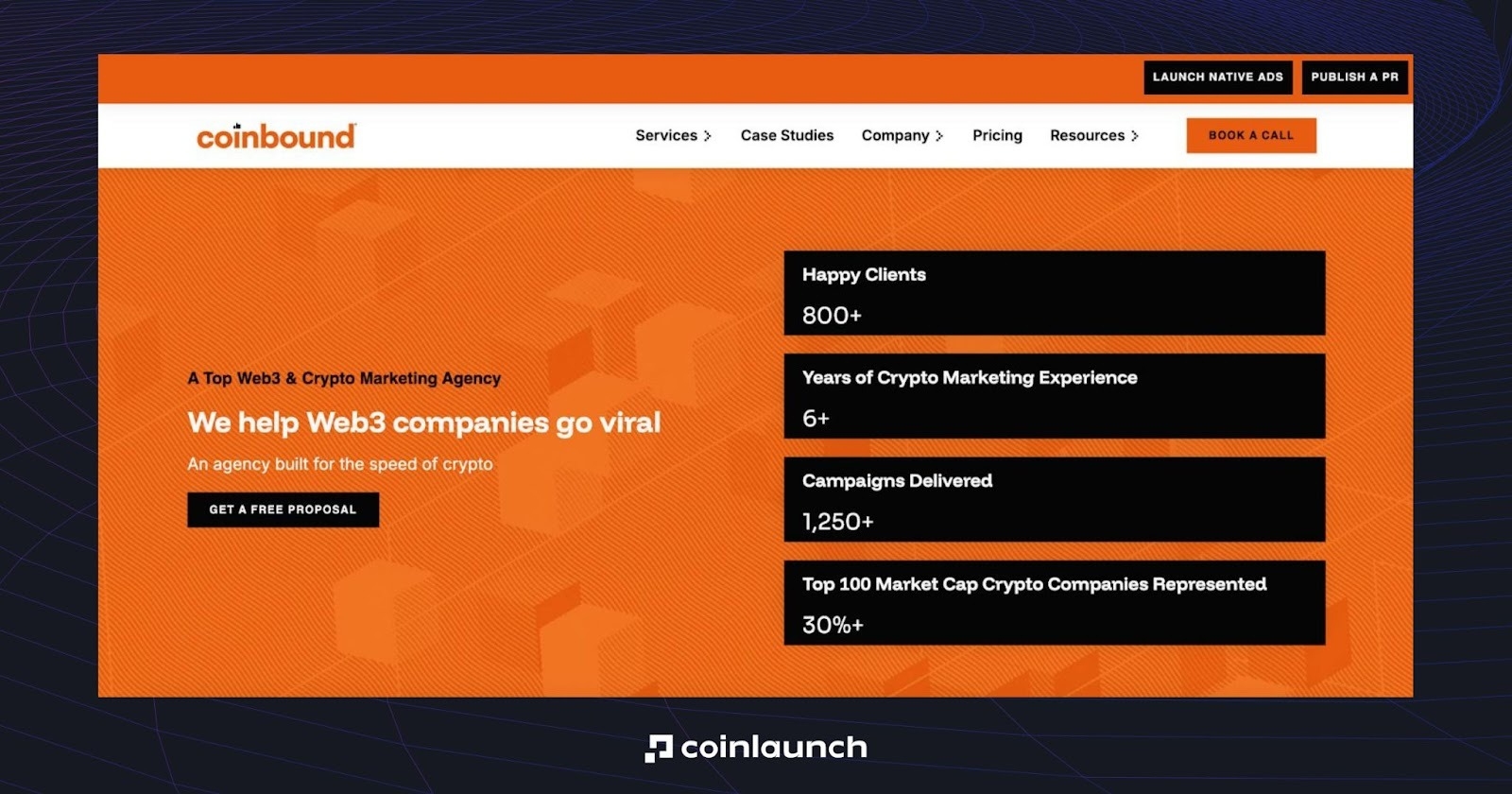
Task: Open the Company menu chevron
Action: click(939, 136)
